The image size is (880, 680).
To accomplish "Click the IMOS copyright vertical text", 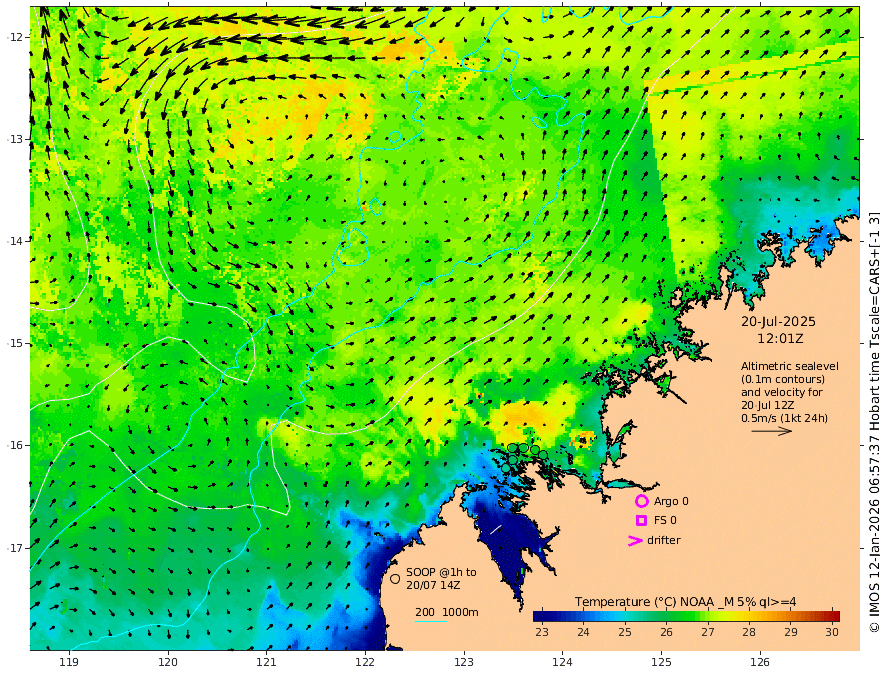I will pos(873,421).
